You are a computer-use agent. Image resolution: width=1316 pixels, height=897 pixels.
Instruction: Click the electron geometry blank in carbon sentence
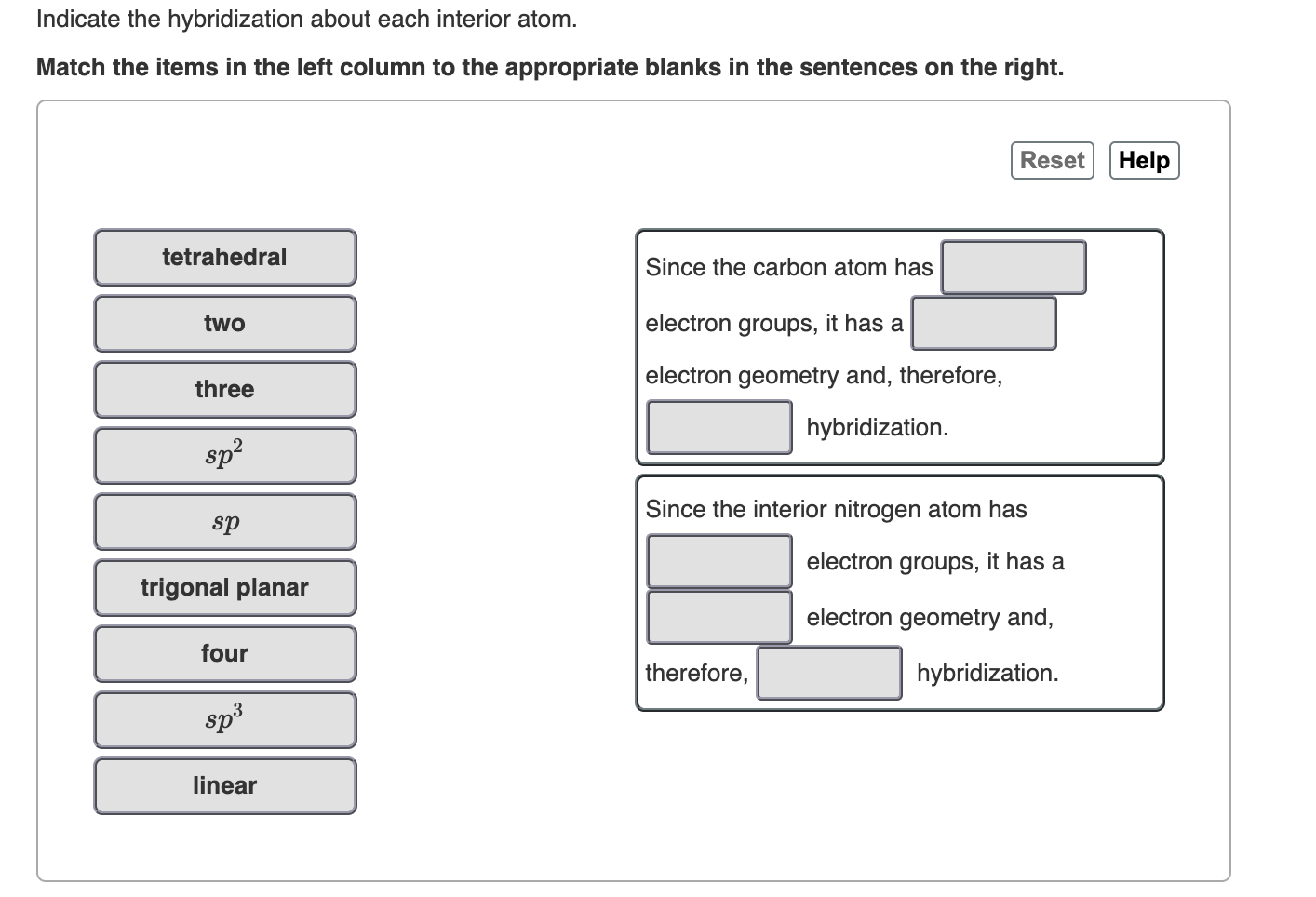click(x=983, y=323)
